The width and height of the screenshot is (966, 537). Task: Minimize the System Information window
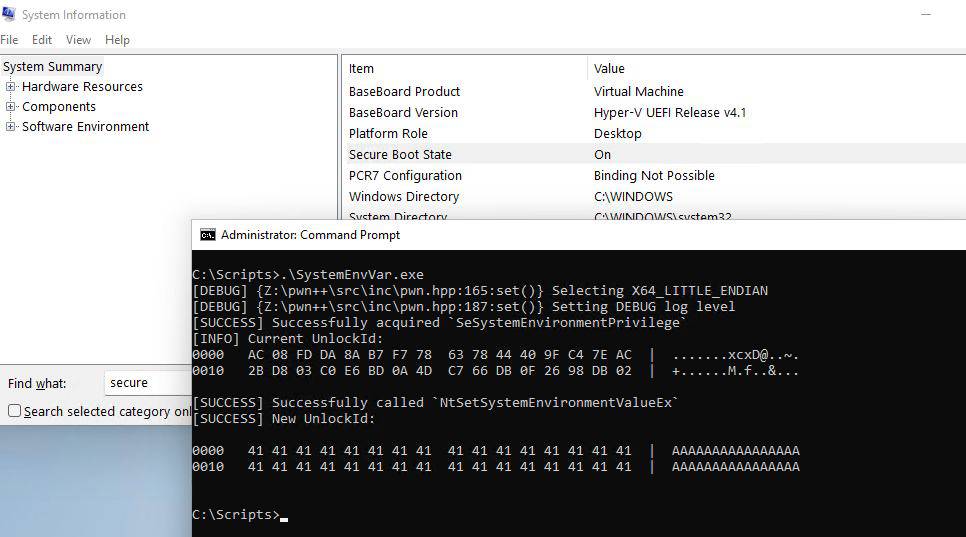[x=928, y=14]
